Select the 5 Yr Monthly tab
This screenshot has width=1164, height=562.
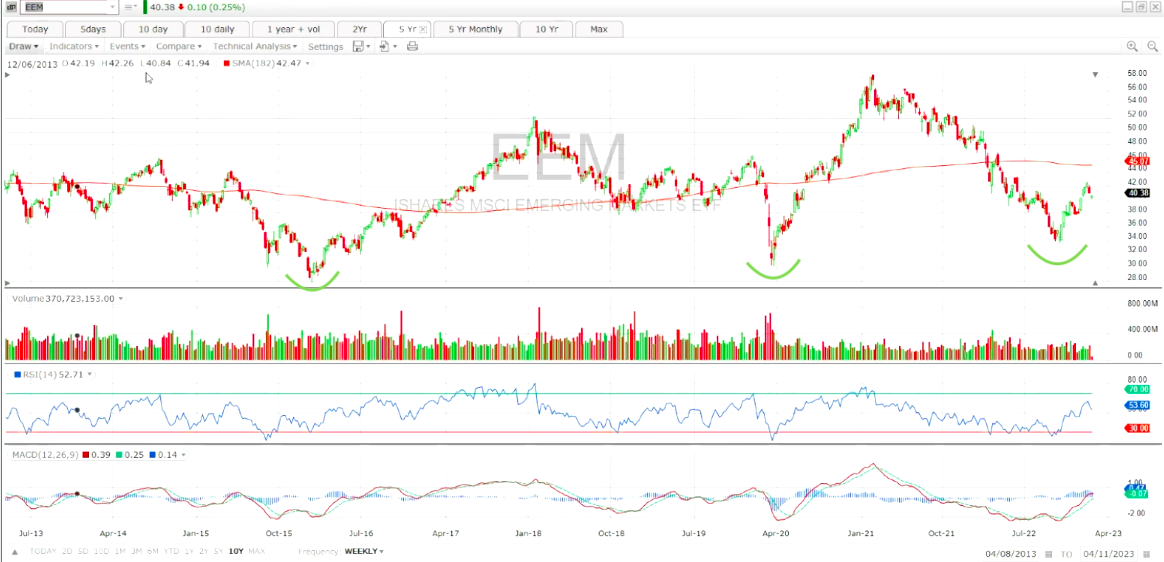[x=475, y=29]
